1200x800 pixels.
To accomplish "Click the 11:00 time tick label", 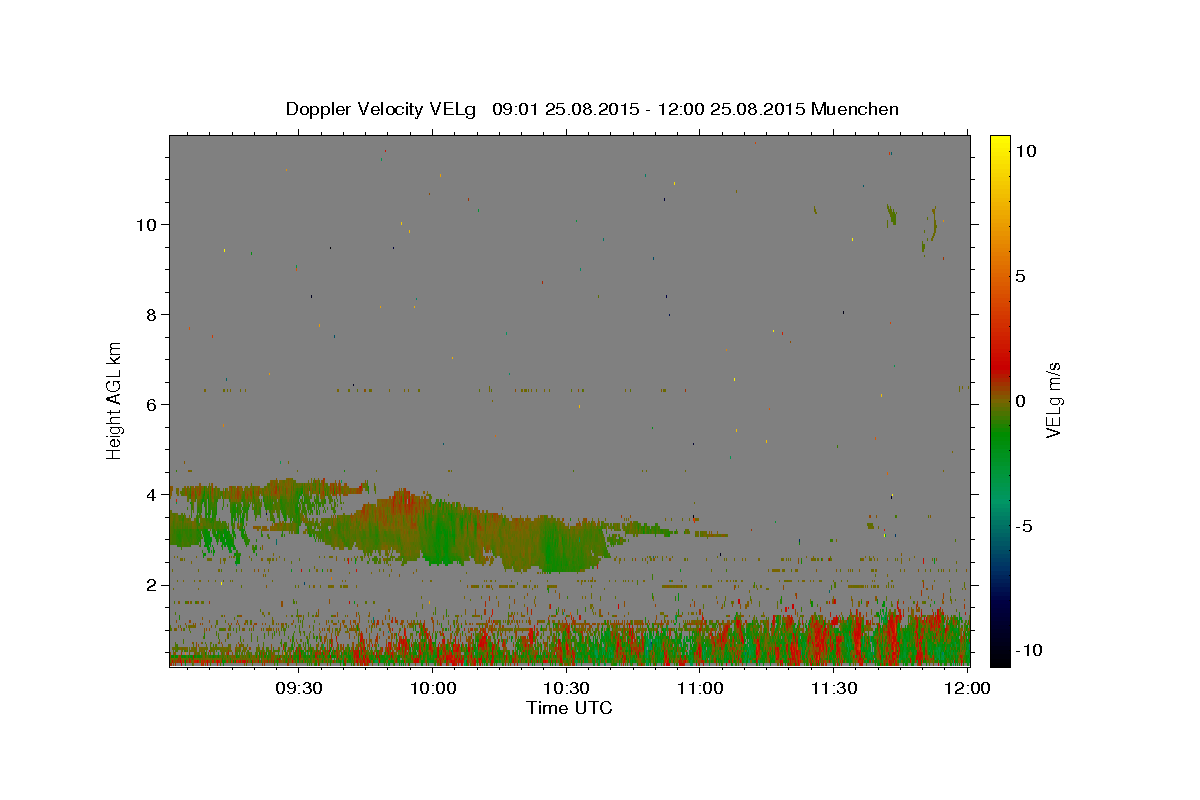I will pyautogui.click(x=701, y=688).
